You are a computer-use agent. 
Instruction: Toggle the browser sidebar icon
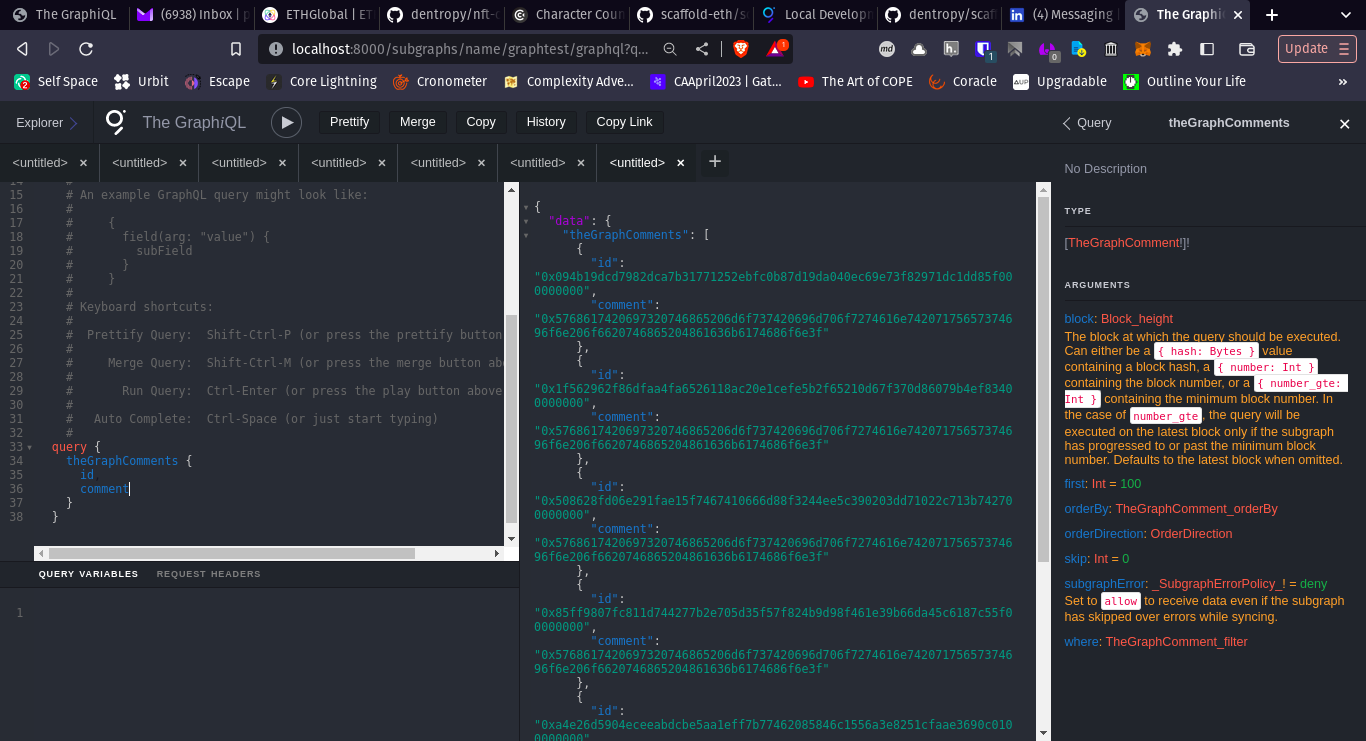[1207, 49]
